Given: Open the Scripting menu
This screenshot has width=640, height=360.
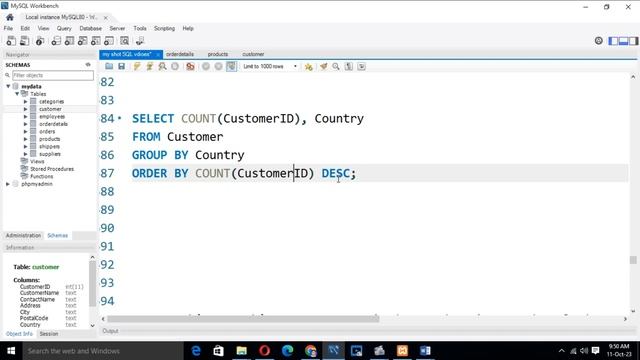Looking at the screenshot, I should (164, 29).
